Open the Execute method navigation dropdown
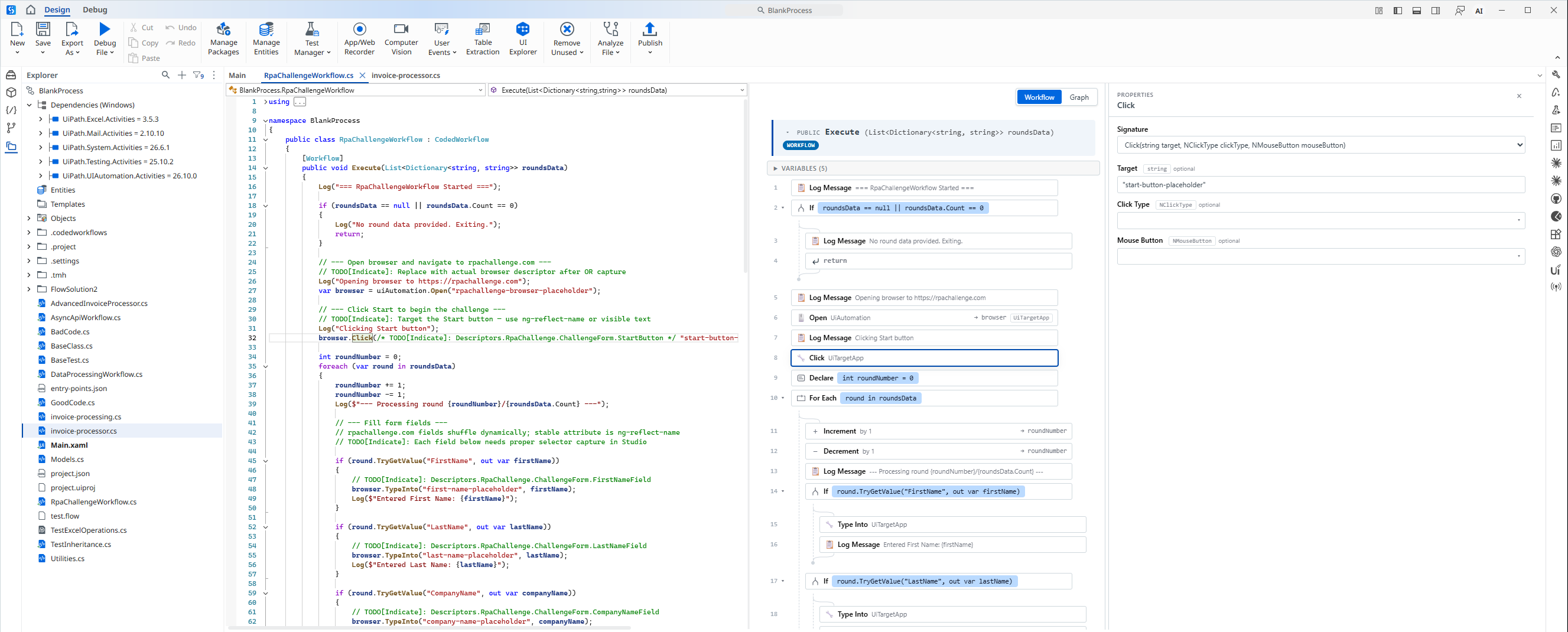This screenshot has height=632, width=1568. (x=617, y=90)
